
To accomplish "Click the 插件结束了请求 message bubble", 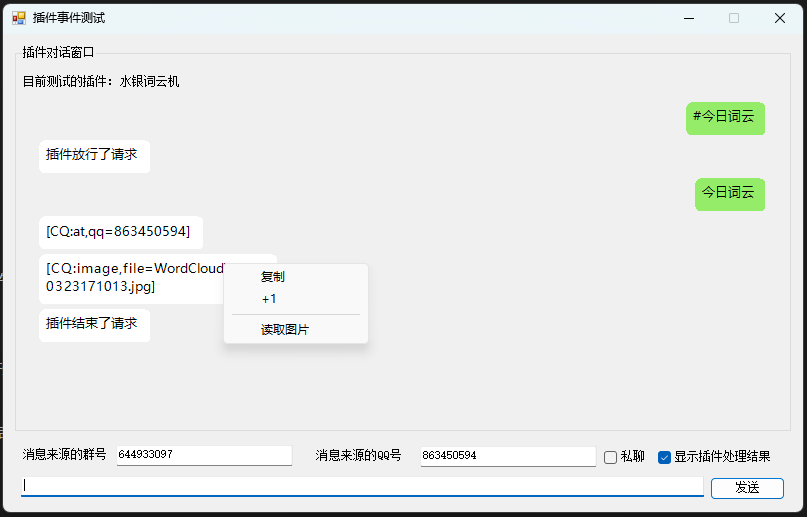I will 94,325.
